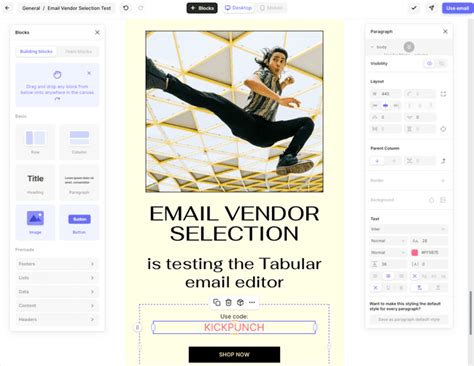Expand the Headers prebuilds
Screen dimensions: 474x366
click(57, 320)
